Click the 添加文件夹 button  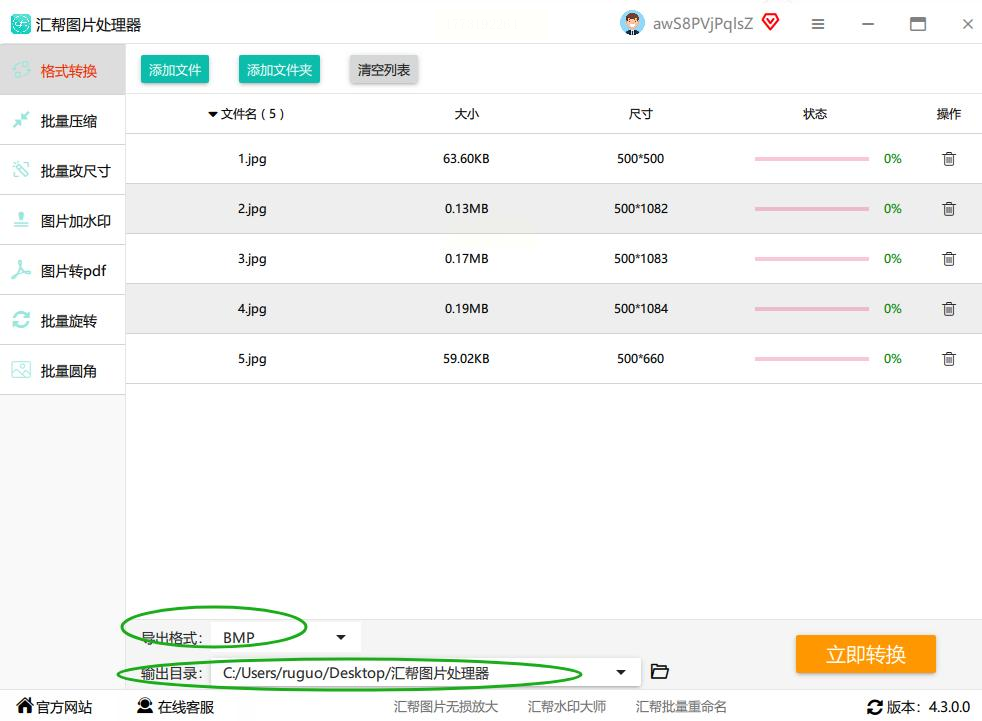[279, 70]
